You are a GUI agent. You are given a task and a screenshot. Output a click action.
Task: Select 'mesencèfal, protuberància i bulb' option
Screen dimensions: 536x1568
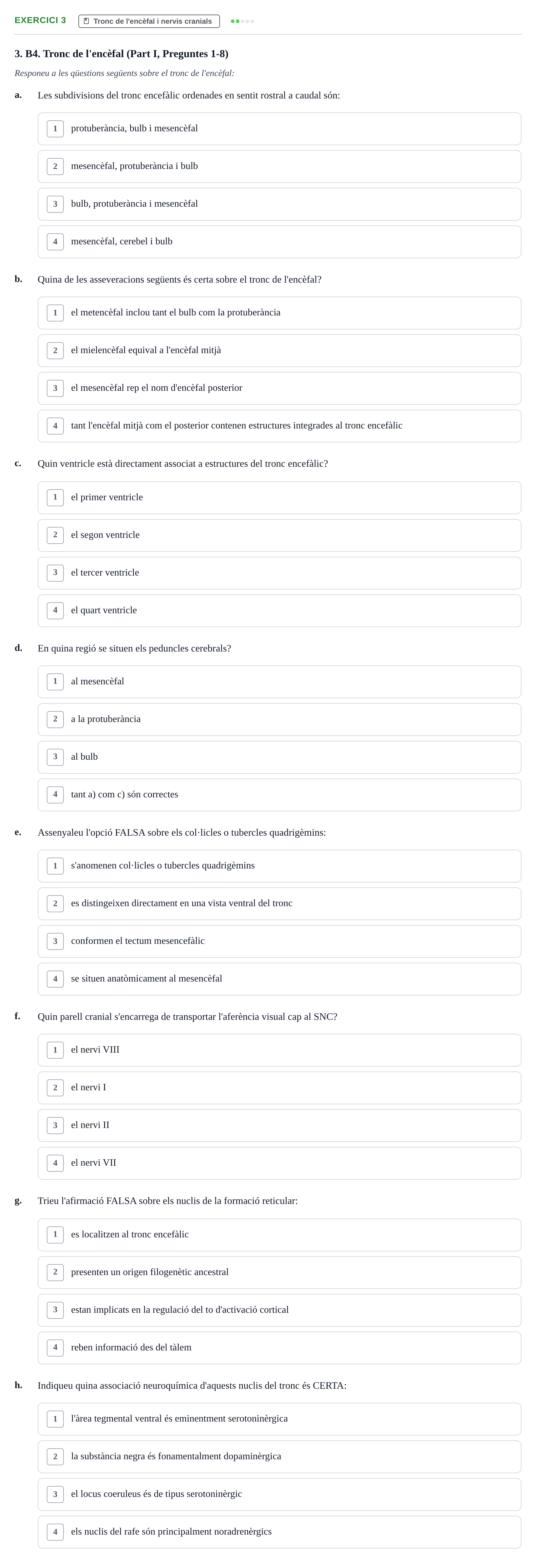pos(279,166)
